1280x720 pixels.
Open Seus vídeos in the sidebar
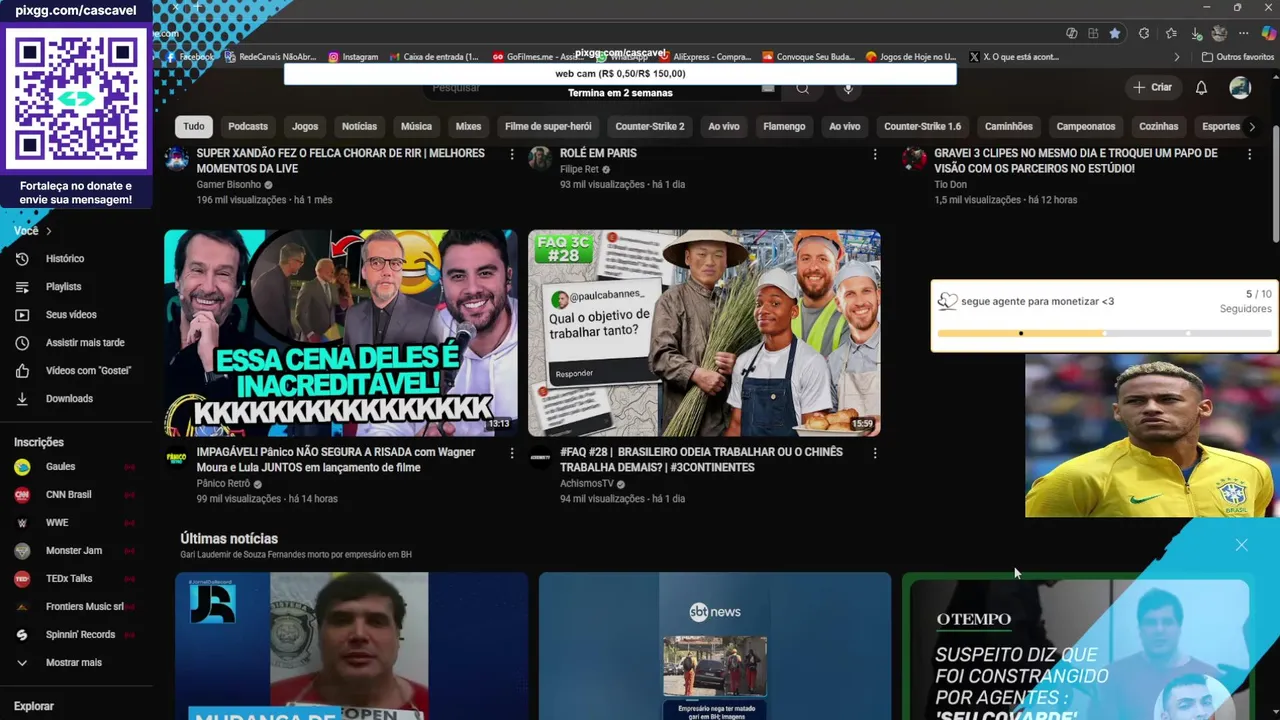point(71,315)
